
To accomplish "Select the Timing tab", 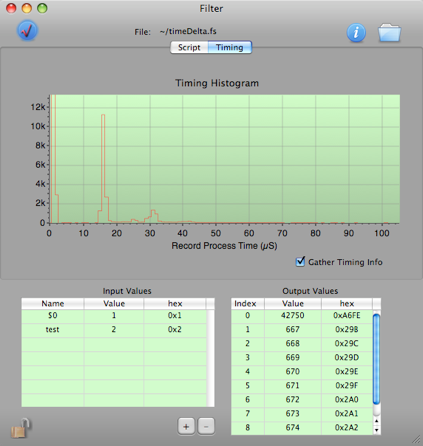I will (x=230, y=47).
